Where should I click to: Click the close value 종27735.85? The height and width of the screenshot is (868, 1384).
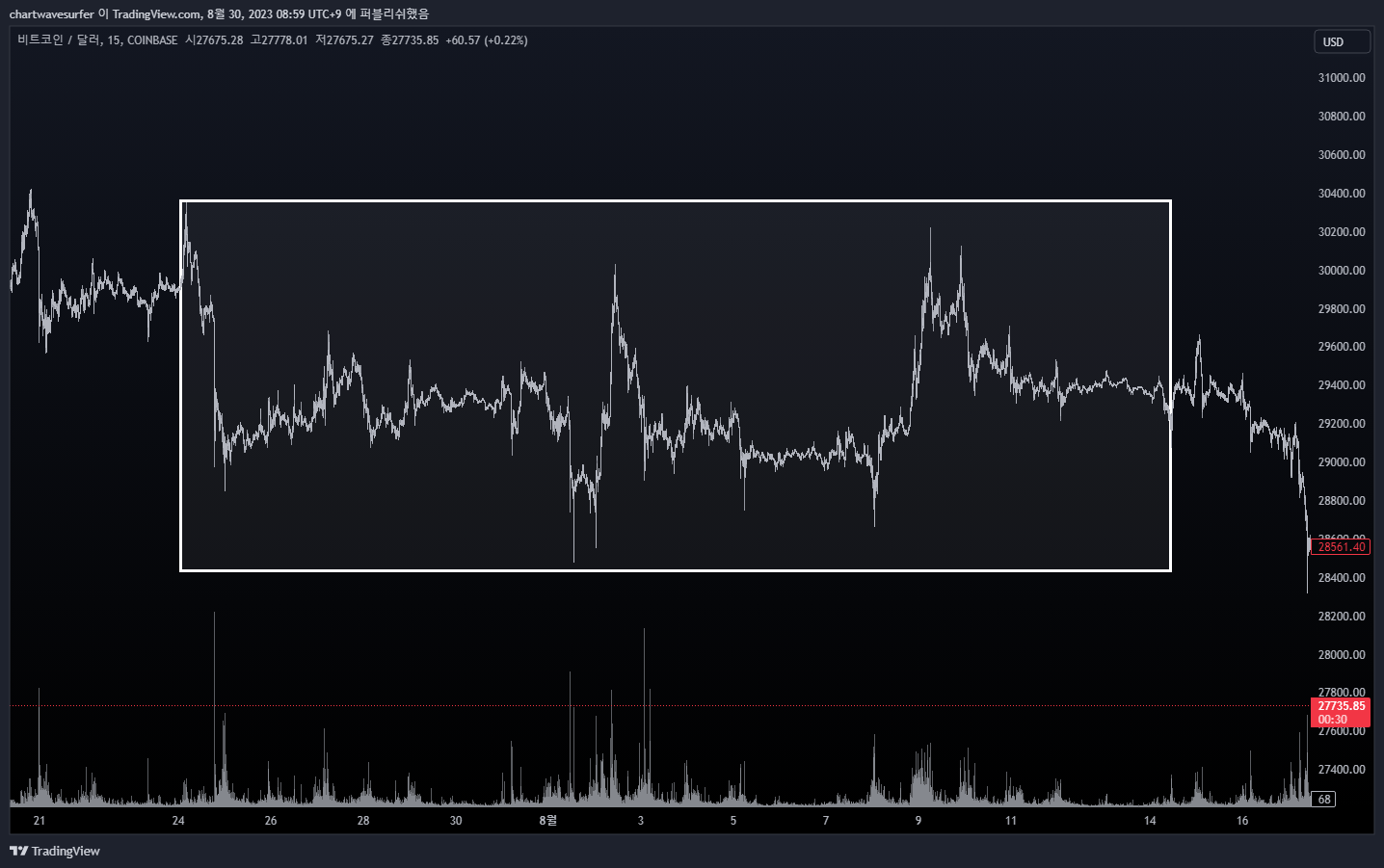[410, 39]
